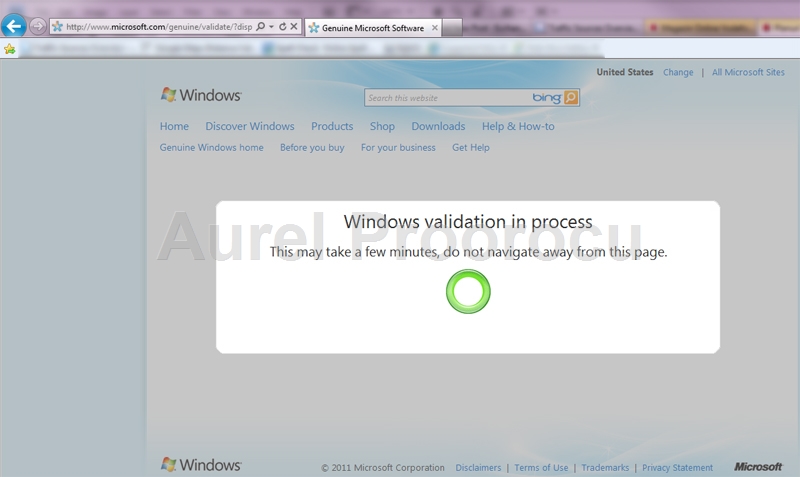Screen dimensions: 800x477
Task: Open the Discover Windows menu item
Action: coord(250,127)
